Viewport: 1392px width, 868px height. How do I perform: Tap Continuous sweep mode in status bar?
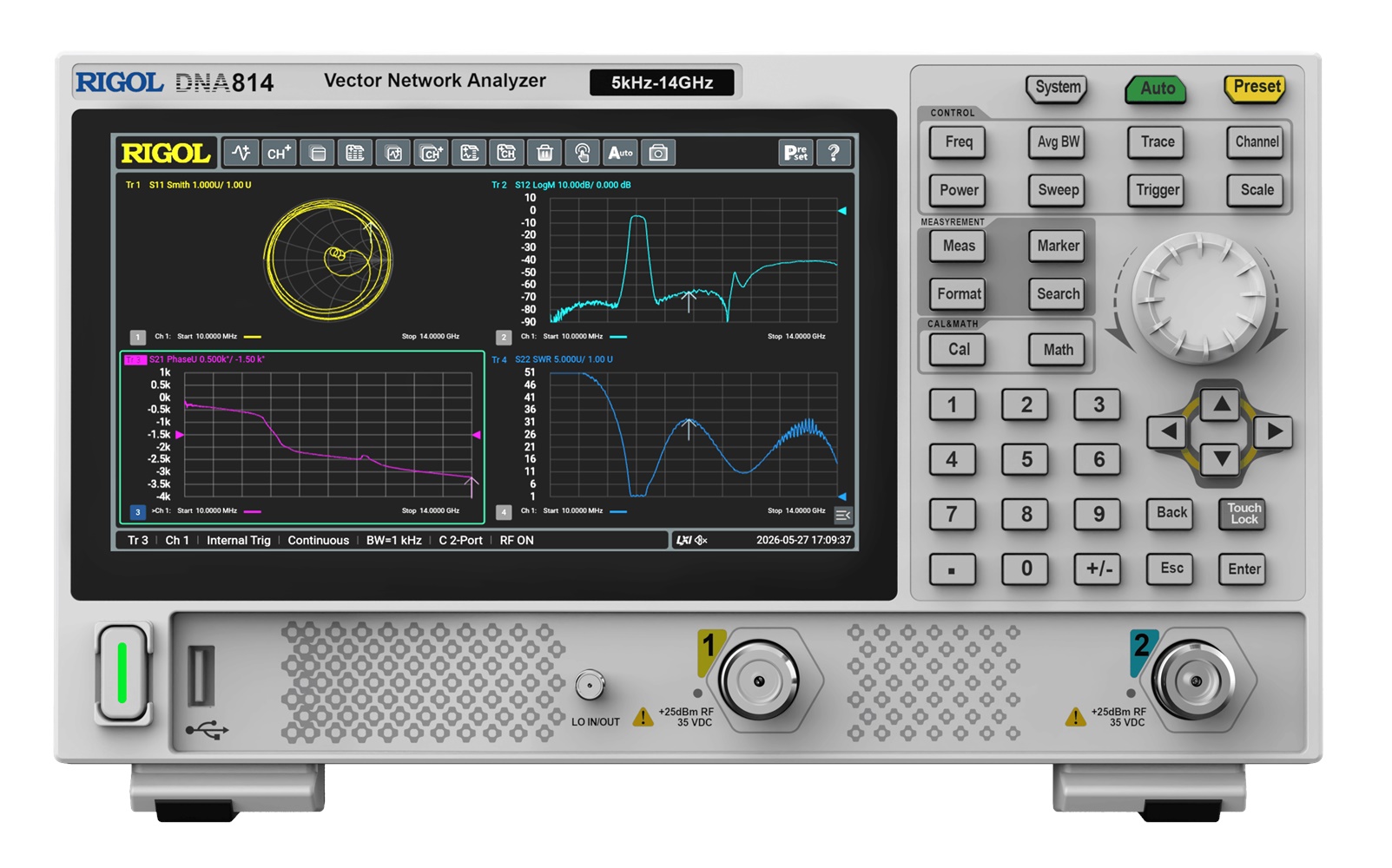(x=318, y=540)
